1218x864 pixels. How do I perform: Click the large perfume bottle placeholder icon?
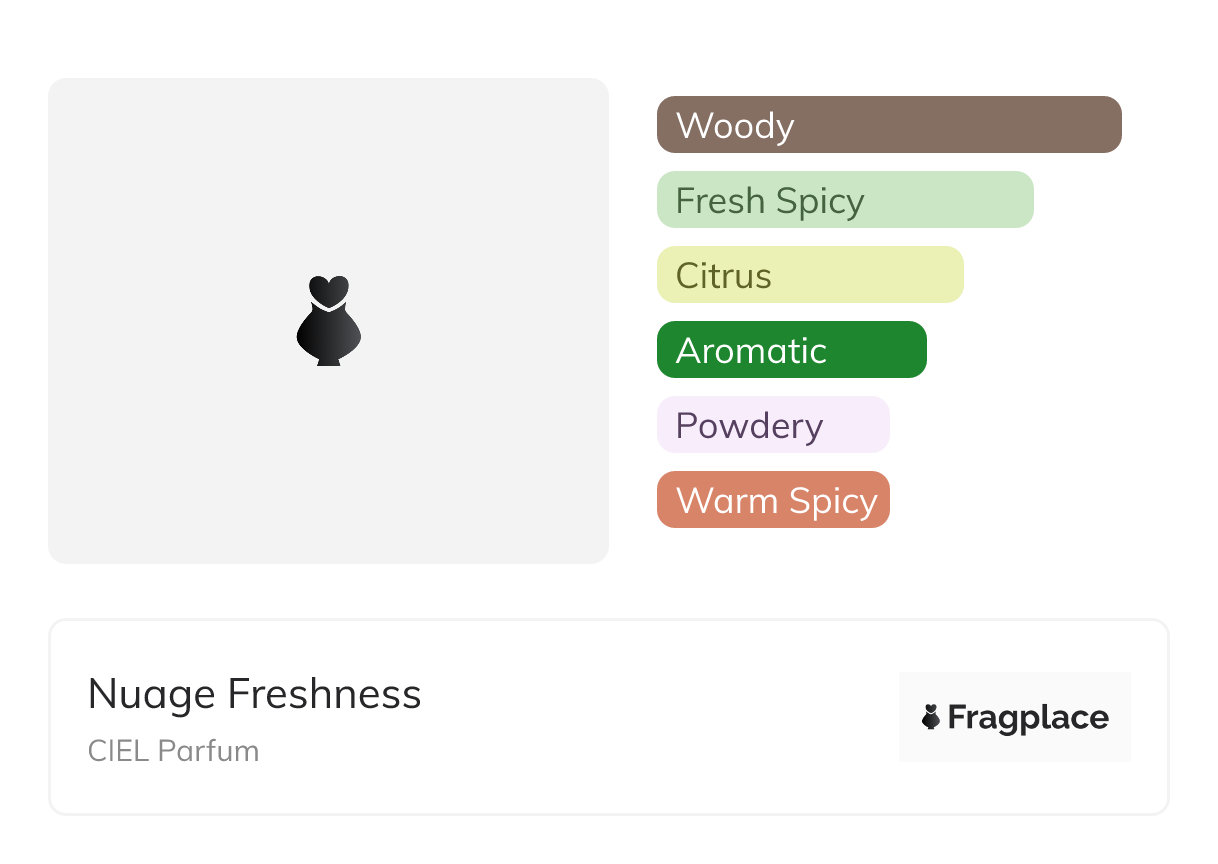(328, 322)
